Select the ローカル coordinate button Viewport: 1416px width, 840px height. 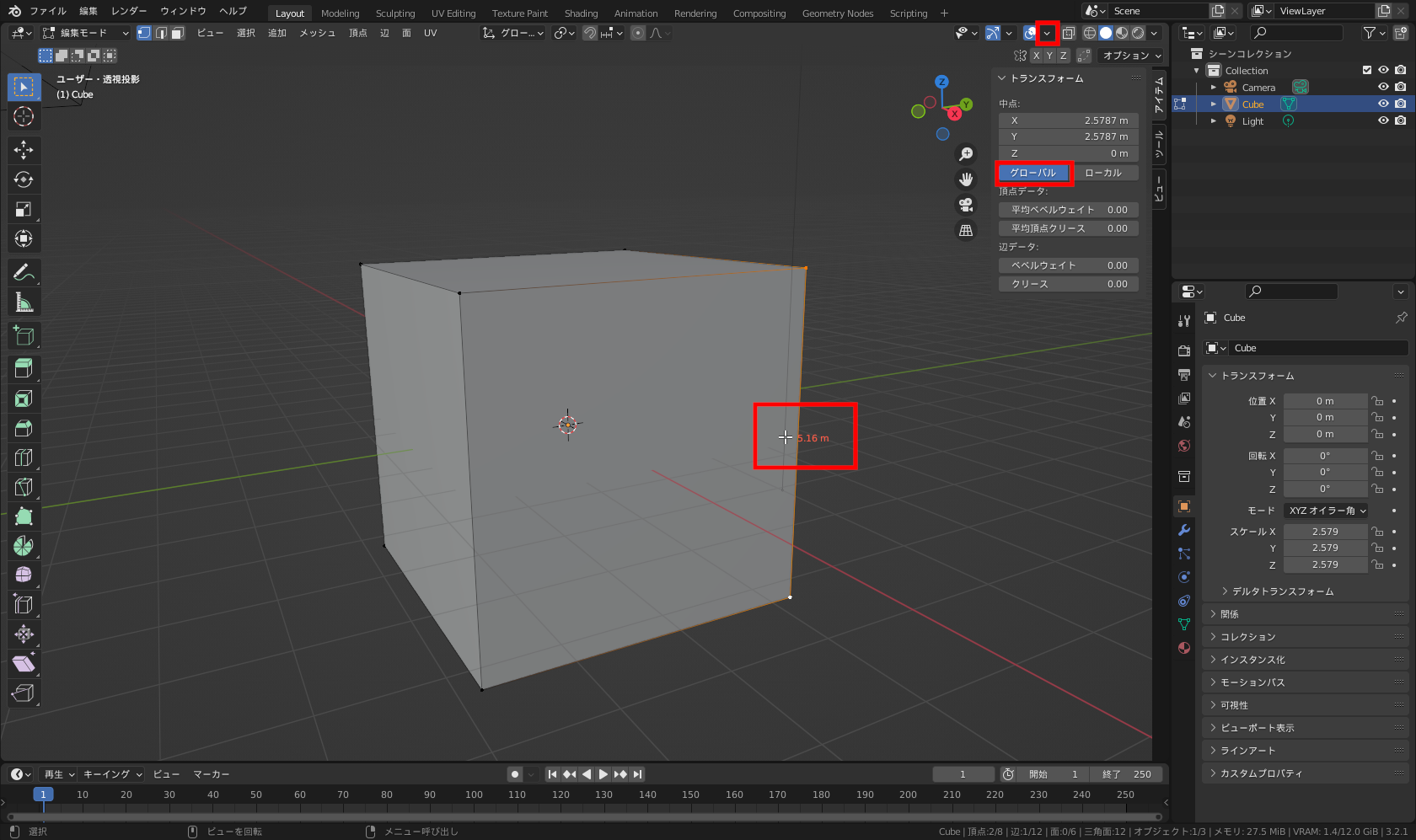(x=1103, y=173)
